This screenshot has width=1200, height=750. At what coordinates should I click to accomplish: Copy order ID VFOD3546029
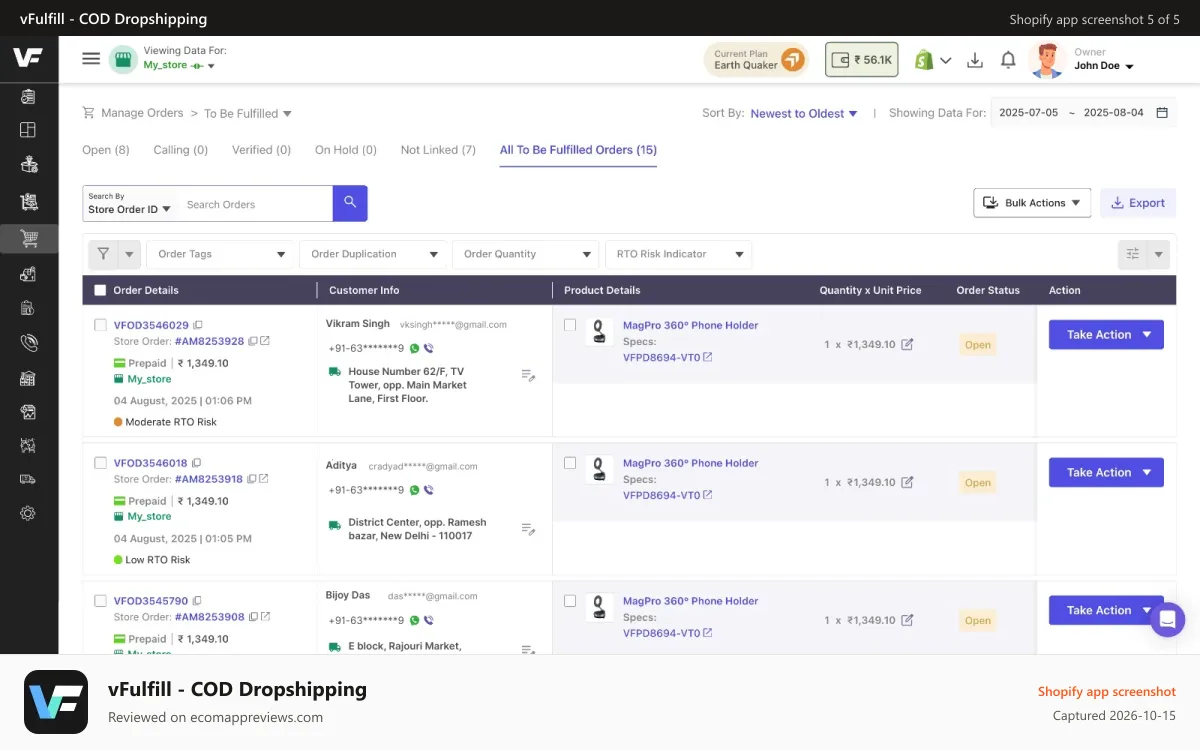198,325
